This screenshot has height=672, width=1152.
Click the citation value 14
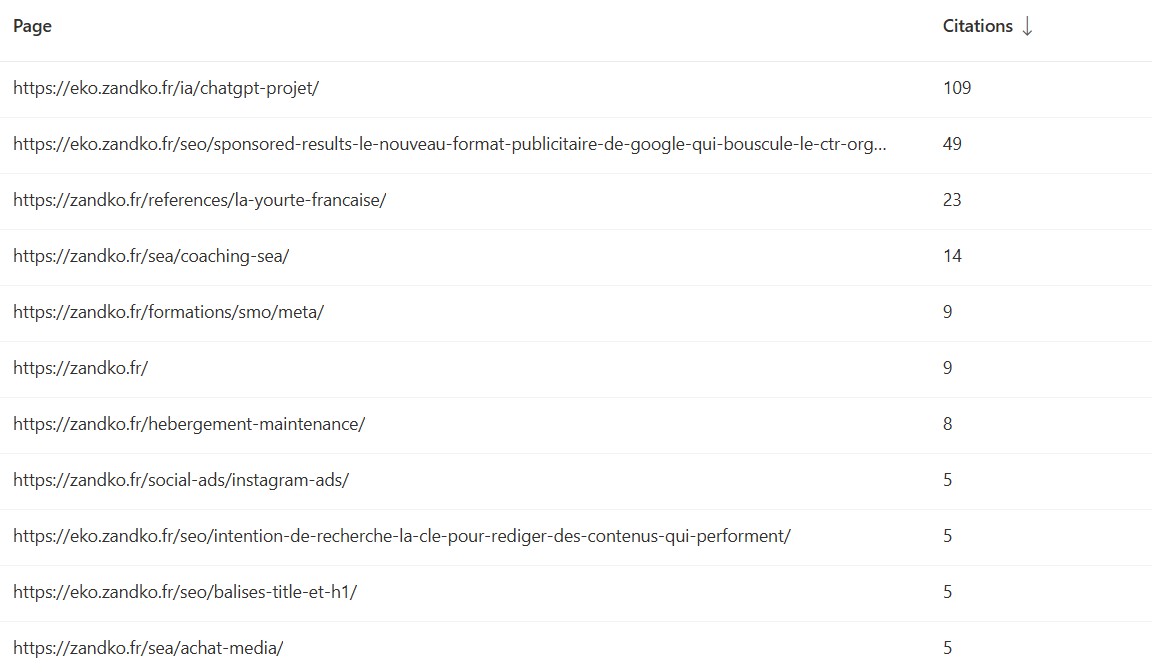(x=952, y=256)
